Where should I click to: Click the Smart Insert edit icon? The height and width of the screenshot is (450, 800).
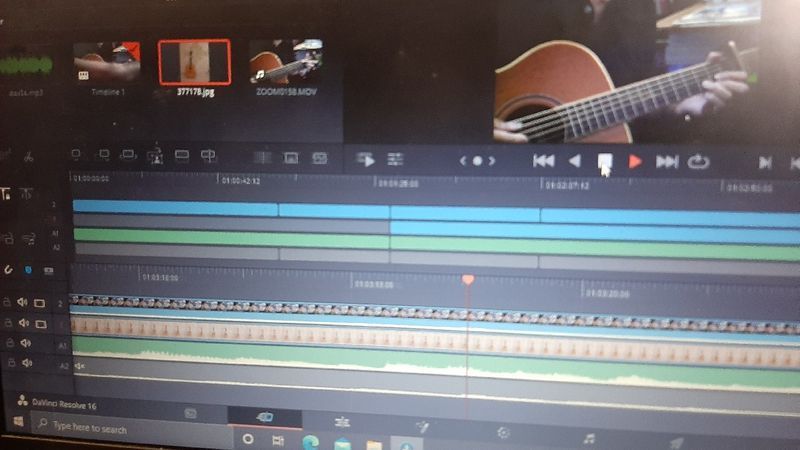click(77, 154)
